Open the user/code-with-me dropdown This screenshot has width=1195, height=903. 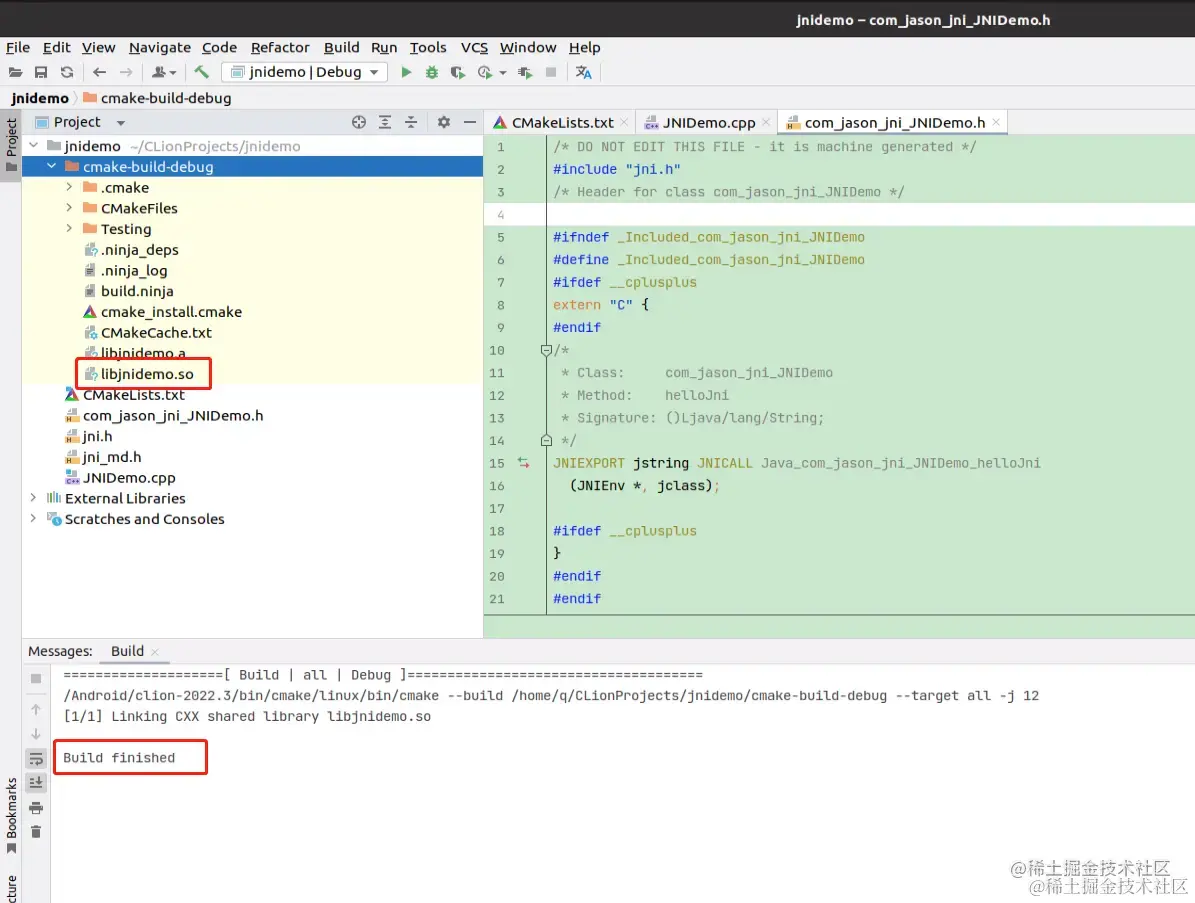coord(164,72)
